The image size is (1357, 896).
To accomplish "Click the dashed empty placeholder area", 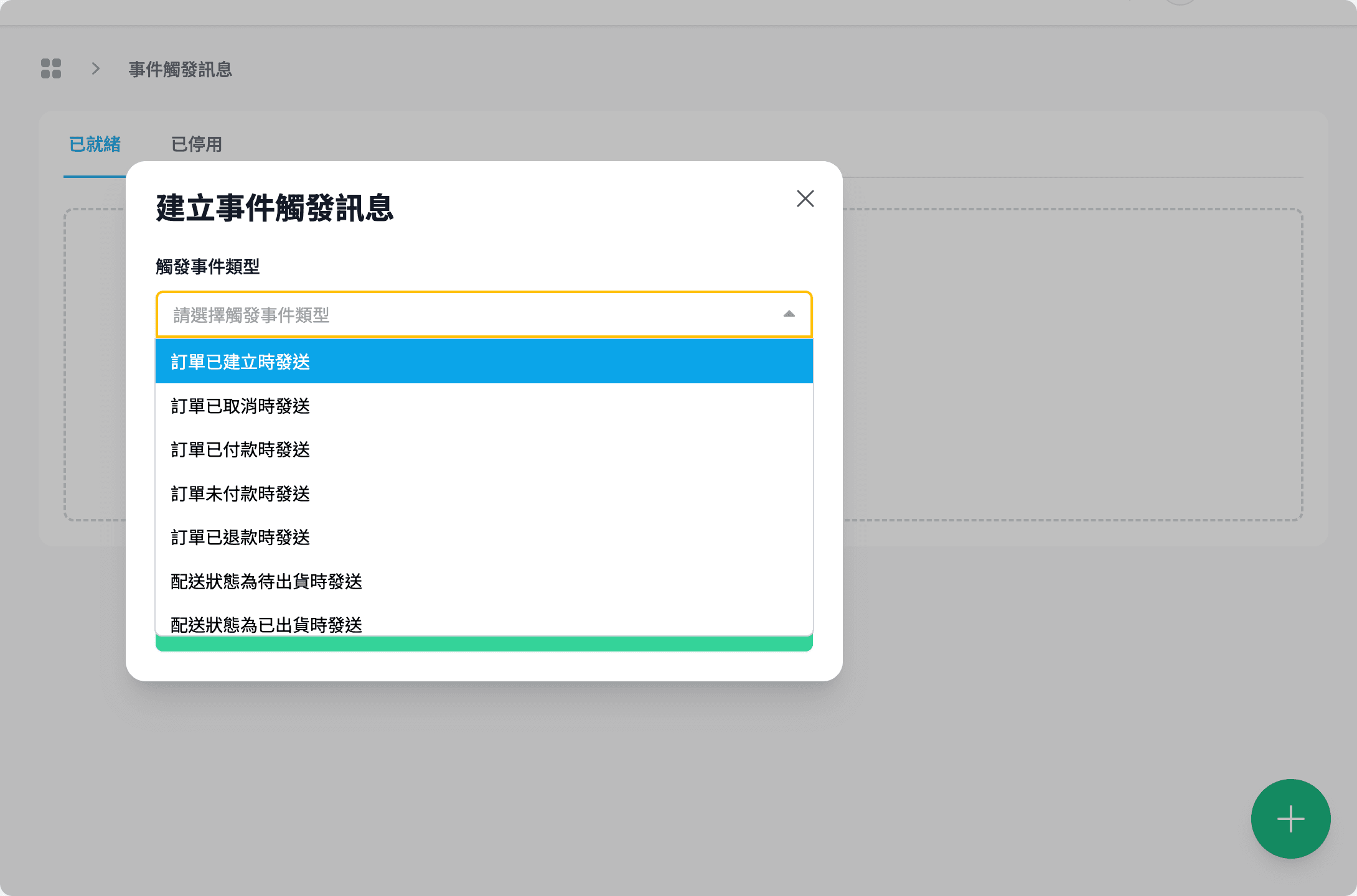I will pyautogui.click(x=1071, y=365).
